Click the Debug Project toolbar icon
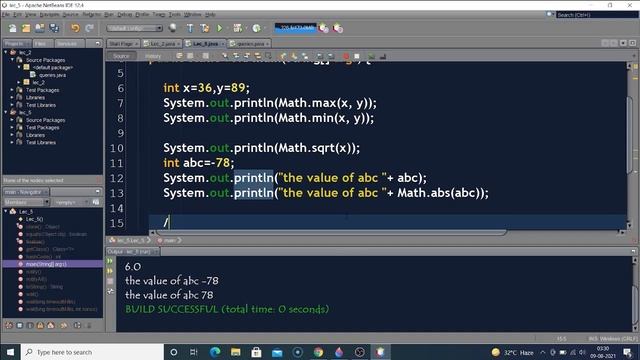 pos(238,28)
